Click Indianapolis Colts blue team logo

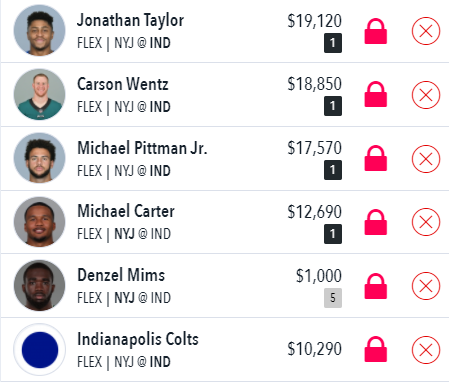pos(40,350)
